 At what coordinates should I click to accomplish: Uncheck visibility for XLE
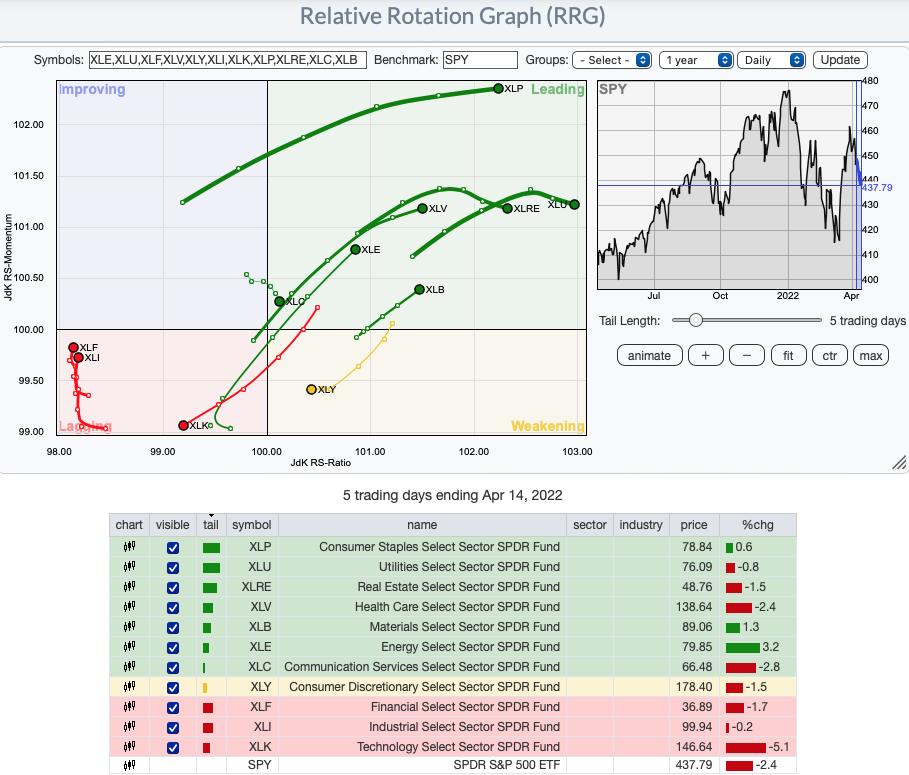click(173, 647)
